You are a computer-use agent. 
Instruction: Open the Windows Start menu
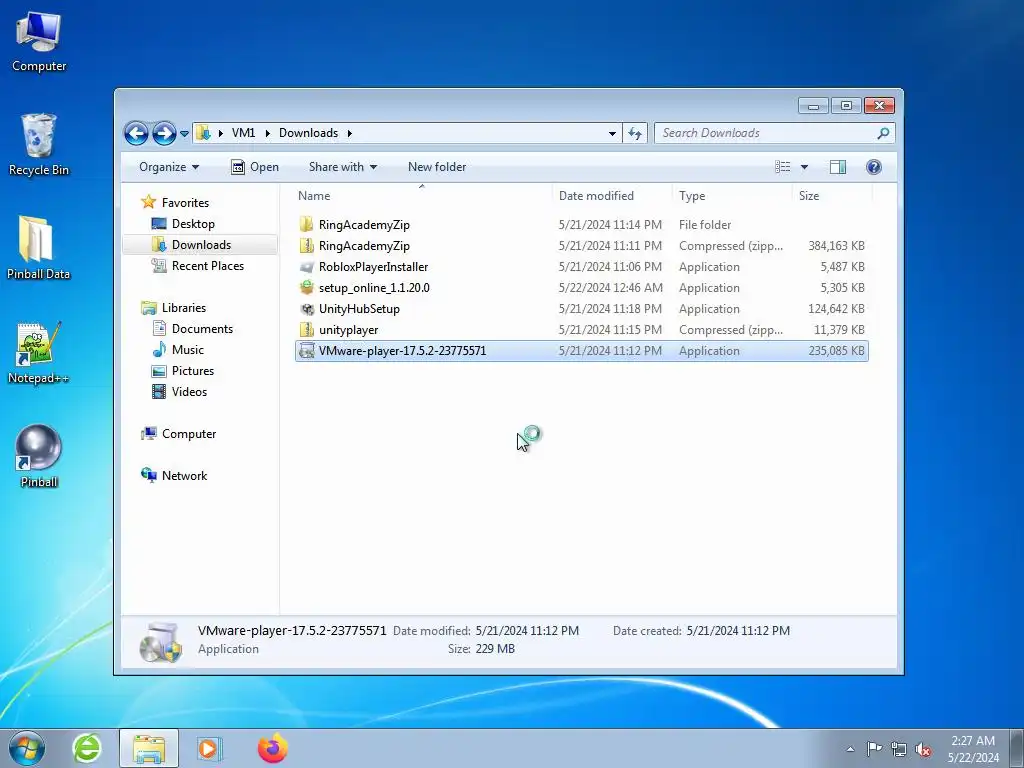pos(27,748)
